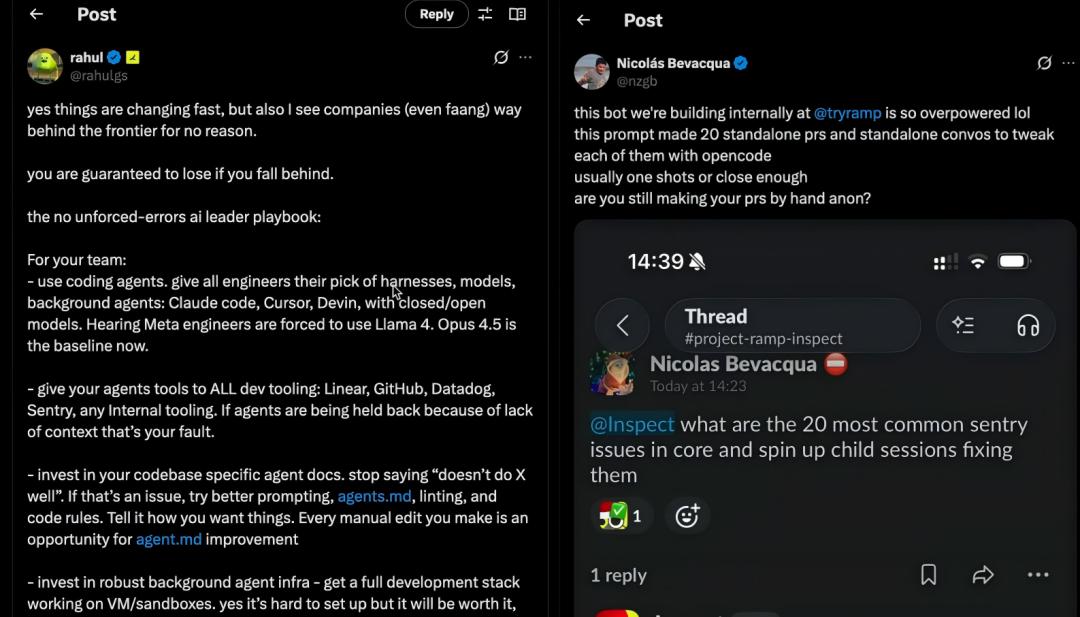Open the agents.md link
The image size is (1080, 617).
tap(374, 496)
